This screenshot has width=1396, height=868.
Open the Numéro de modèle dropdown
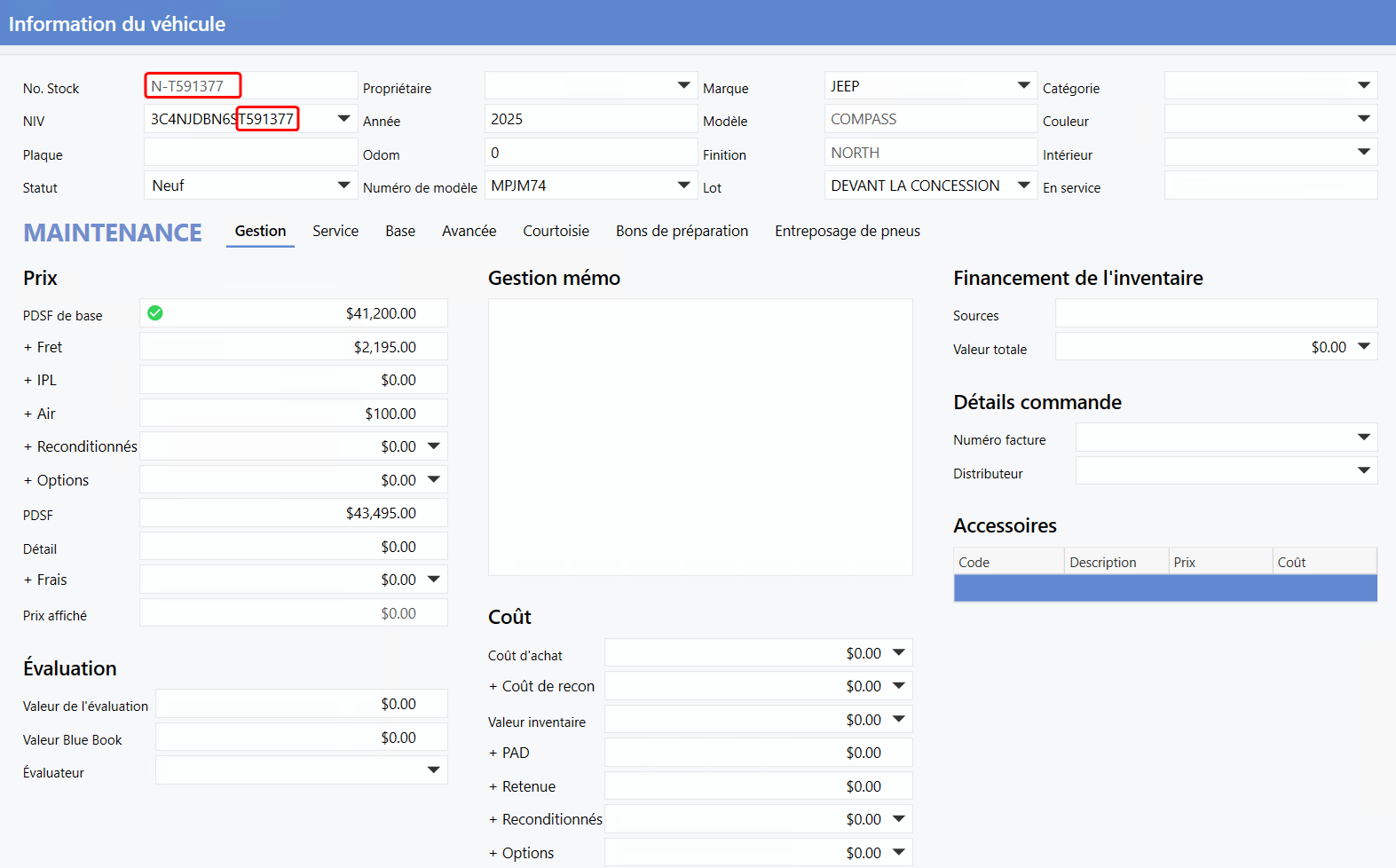(683, 185)
